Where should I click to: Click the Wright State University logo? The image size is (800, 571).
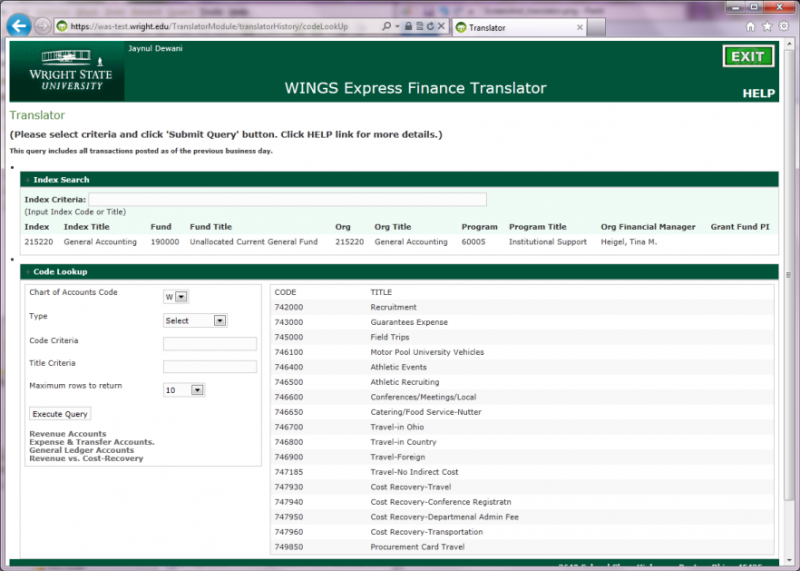coord(66,71)
